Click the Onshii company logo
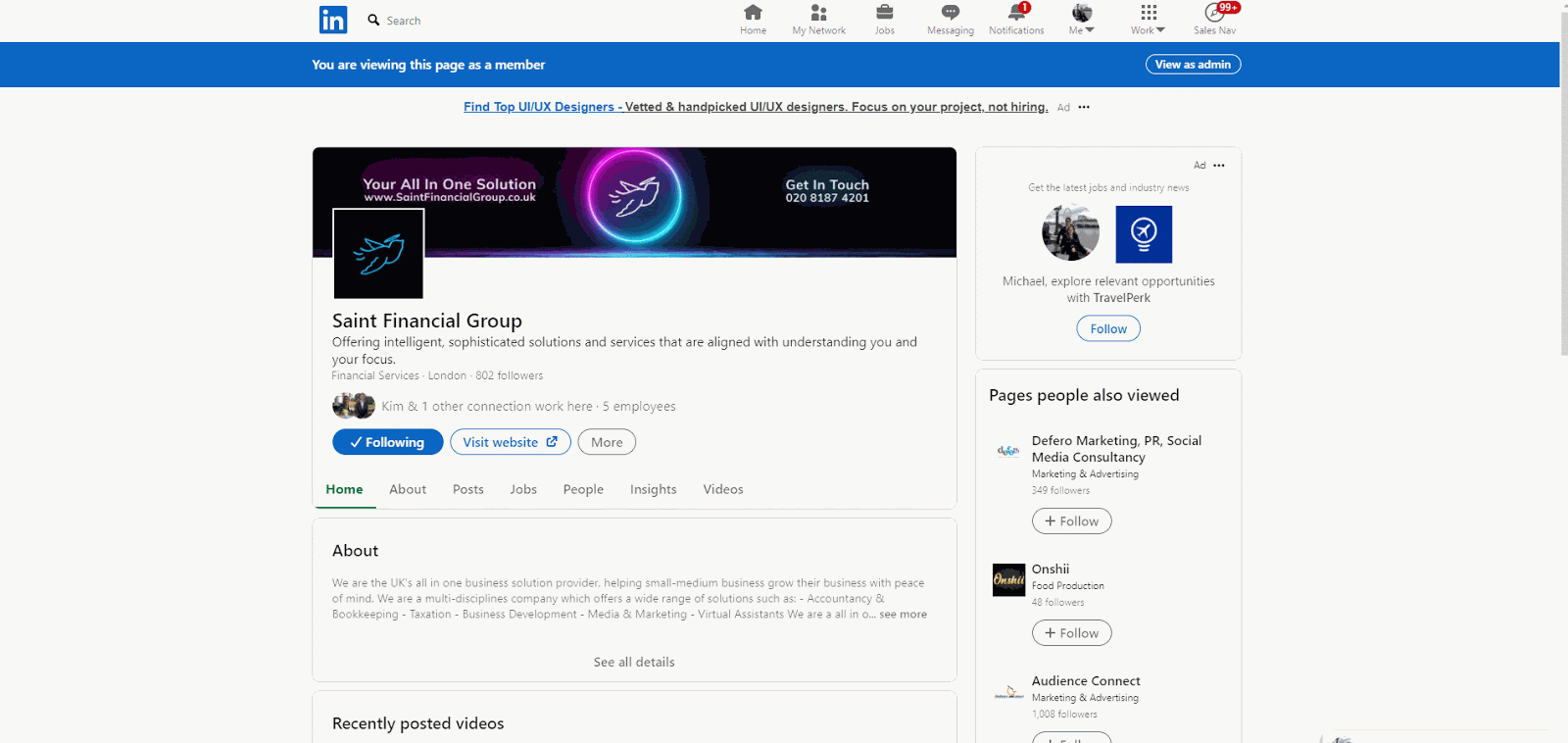 [x=1008, y=580]
